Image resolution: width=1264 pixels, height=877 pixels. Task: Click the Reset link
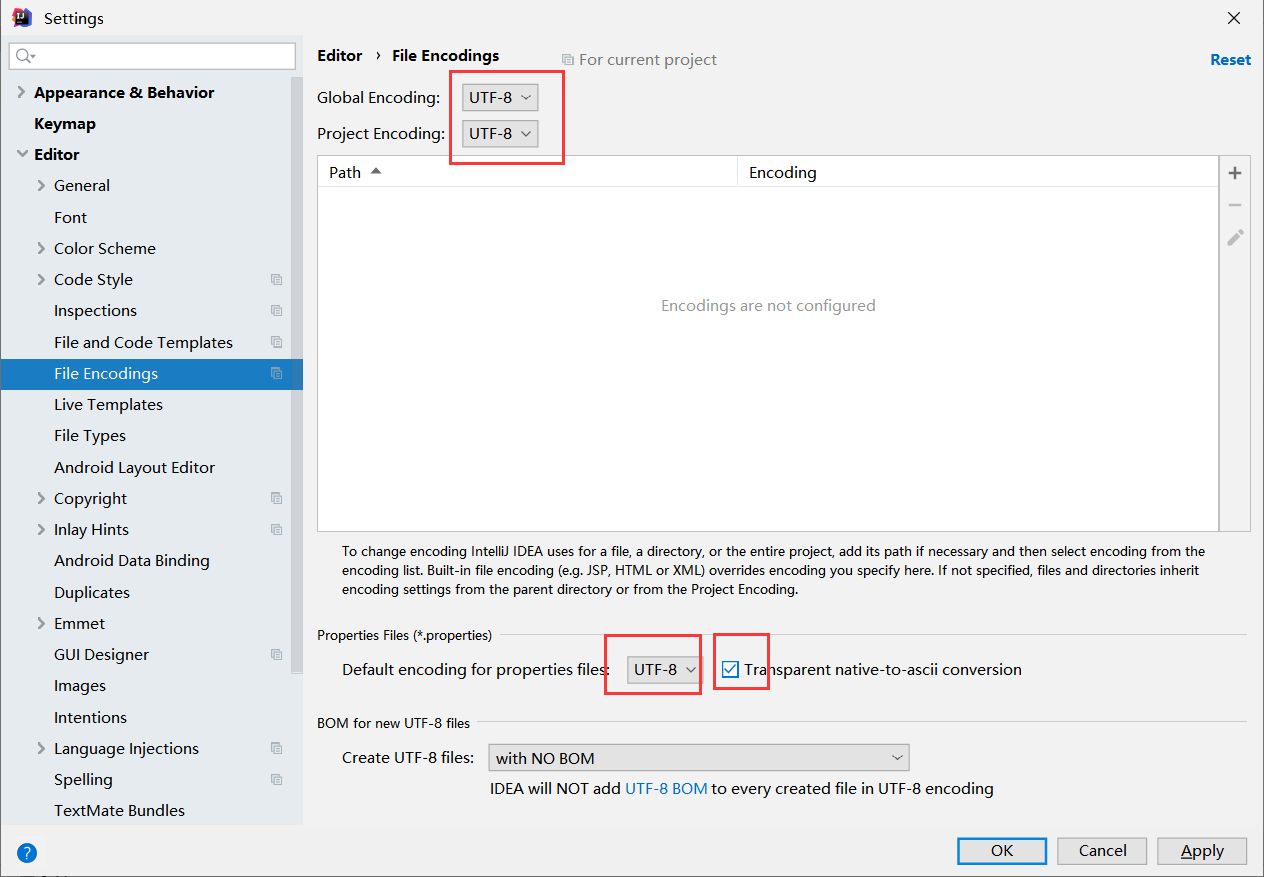[x=1230, y=60]
